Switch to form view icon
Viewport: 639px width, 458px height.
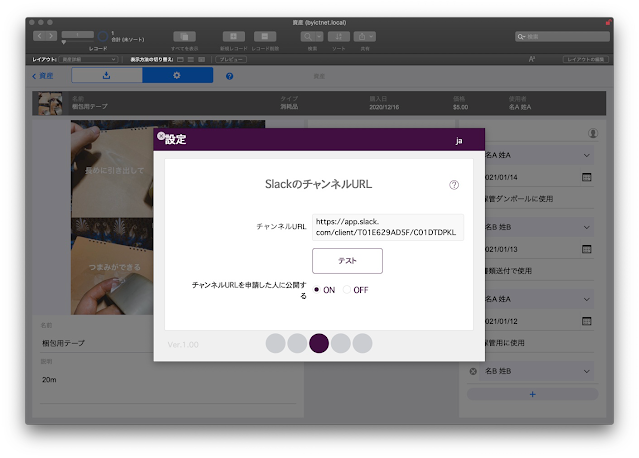pyautogui.click(x=180, y=59)
